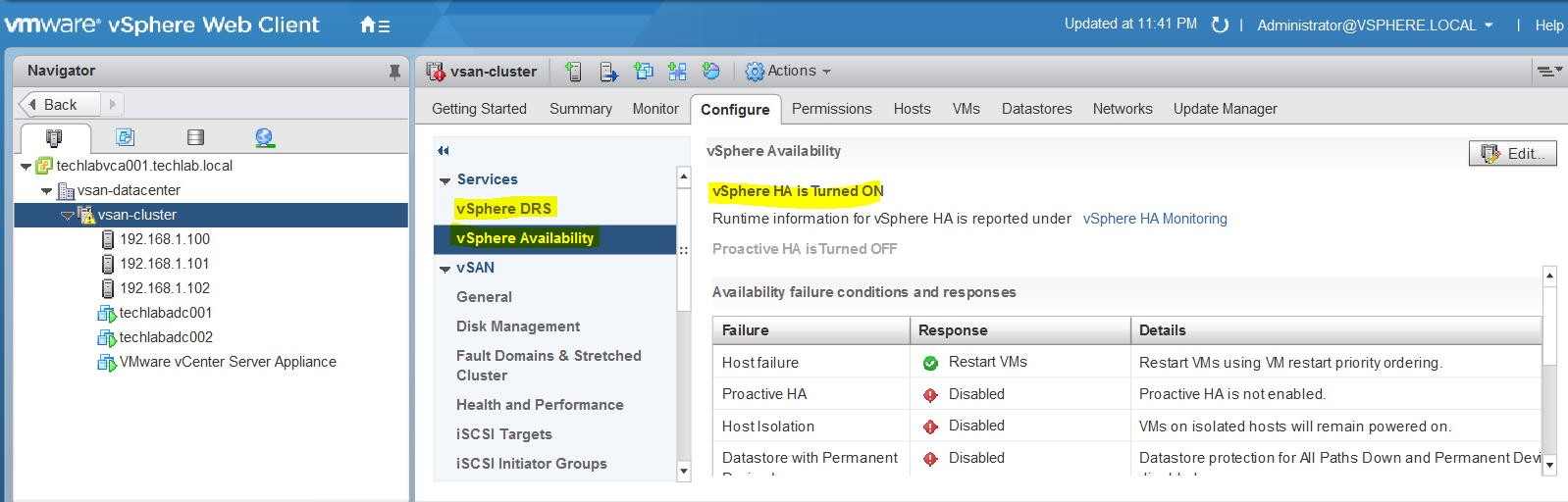The width and height of the screenshot is (1568, 502).
Task: Pin the Navigator panel
Action: pos(394,71)
